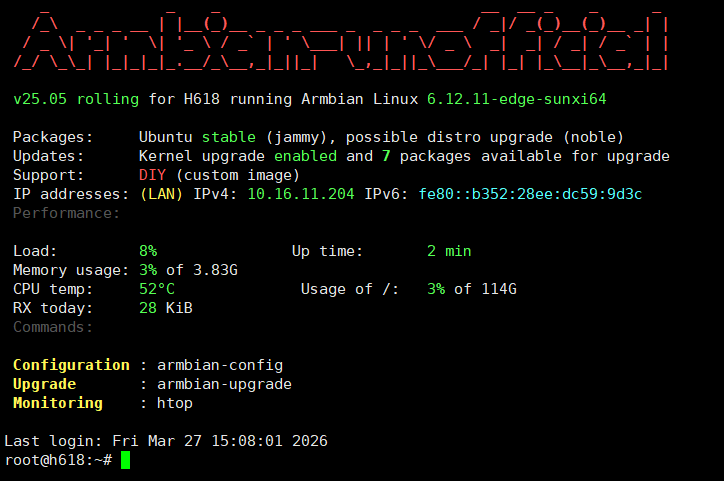Viewport: 724px width, 481px height.
Task: Click the armbian-upgrade command text
Action: point(224,384)
